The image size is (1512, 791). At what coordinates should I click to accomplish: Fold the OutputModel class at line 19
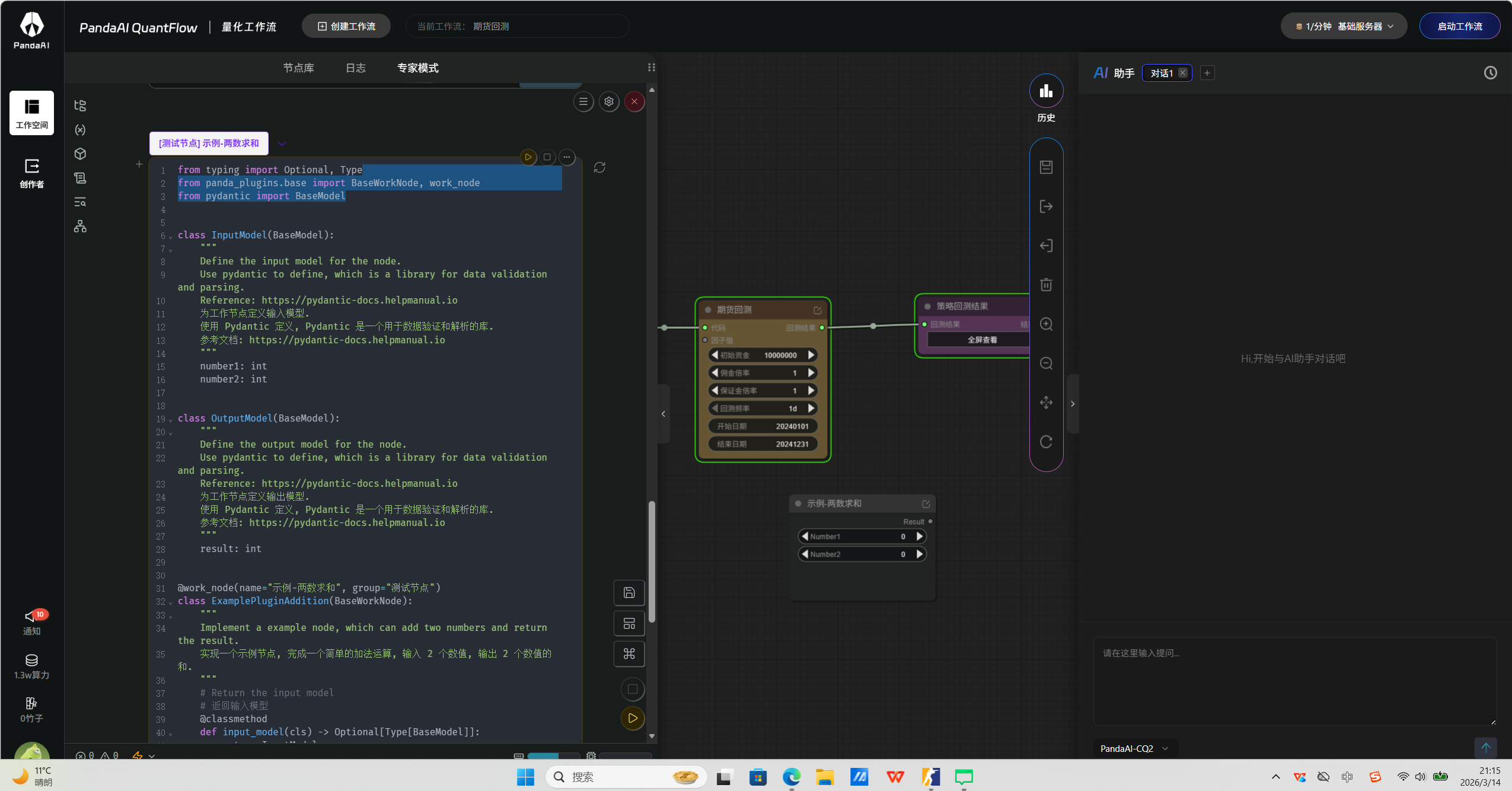(x=171, y=420)
